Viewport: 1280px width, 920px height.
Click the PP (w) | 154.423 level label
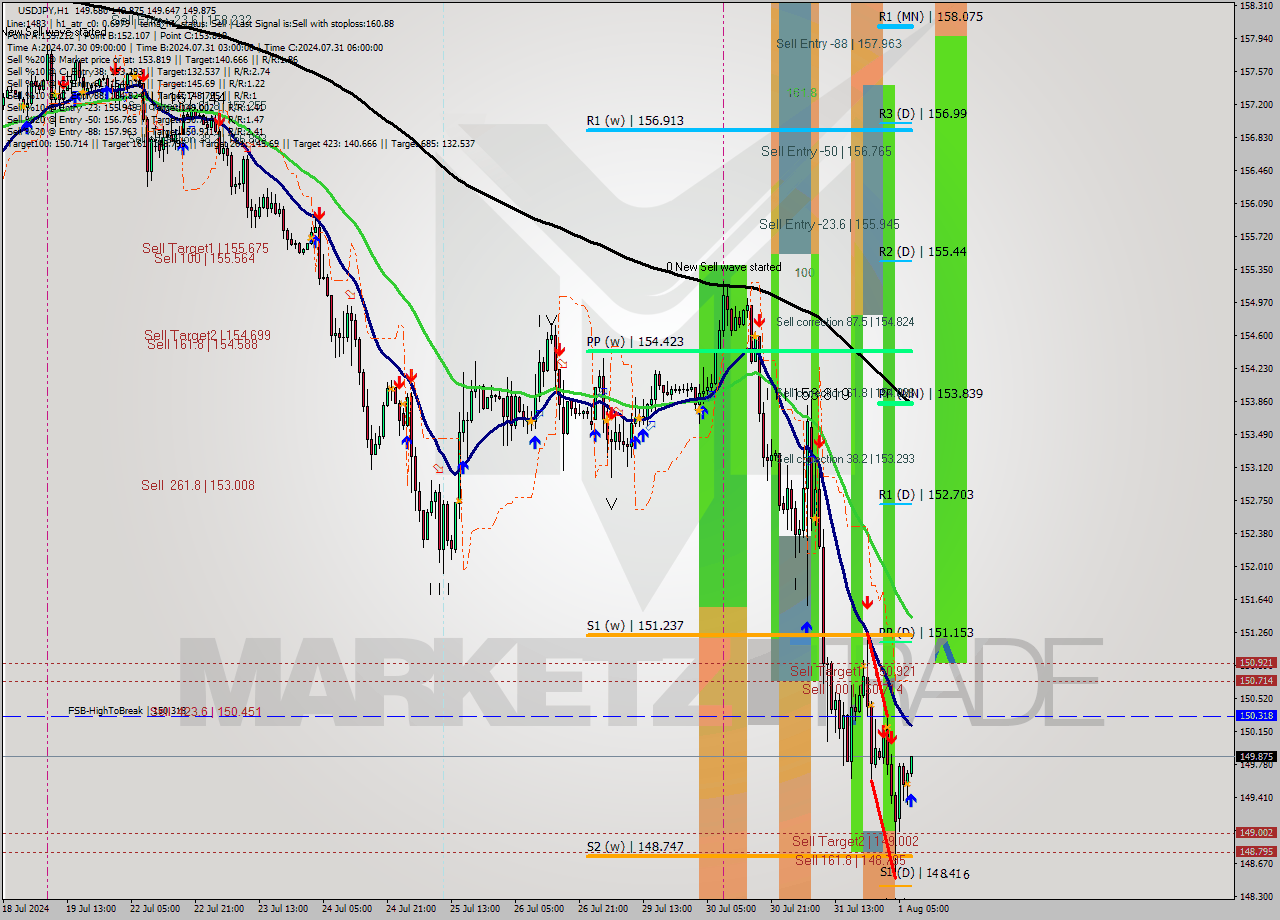635,342
